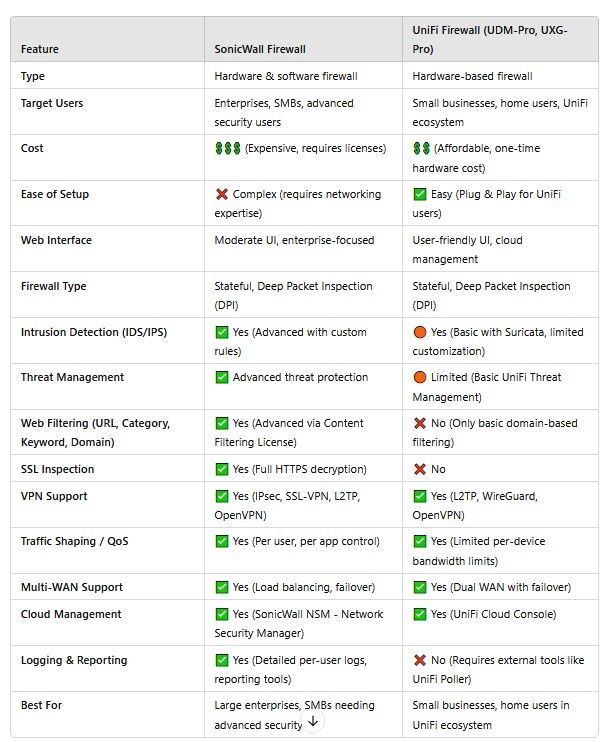Click the green checkmark in UniFi VPN Support cell

pos(420,496)
